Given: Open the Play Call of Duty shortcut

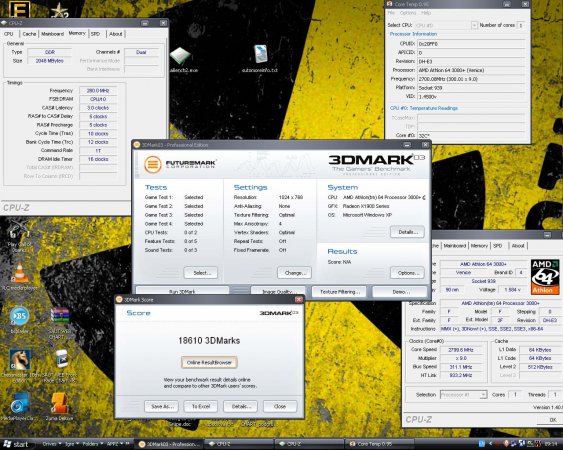Looking at the screenshot, I should 19,230.
